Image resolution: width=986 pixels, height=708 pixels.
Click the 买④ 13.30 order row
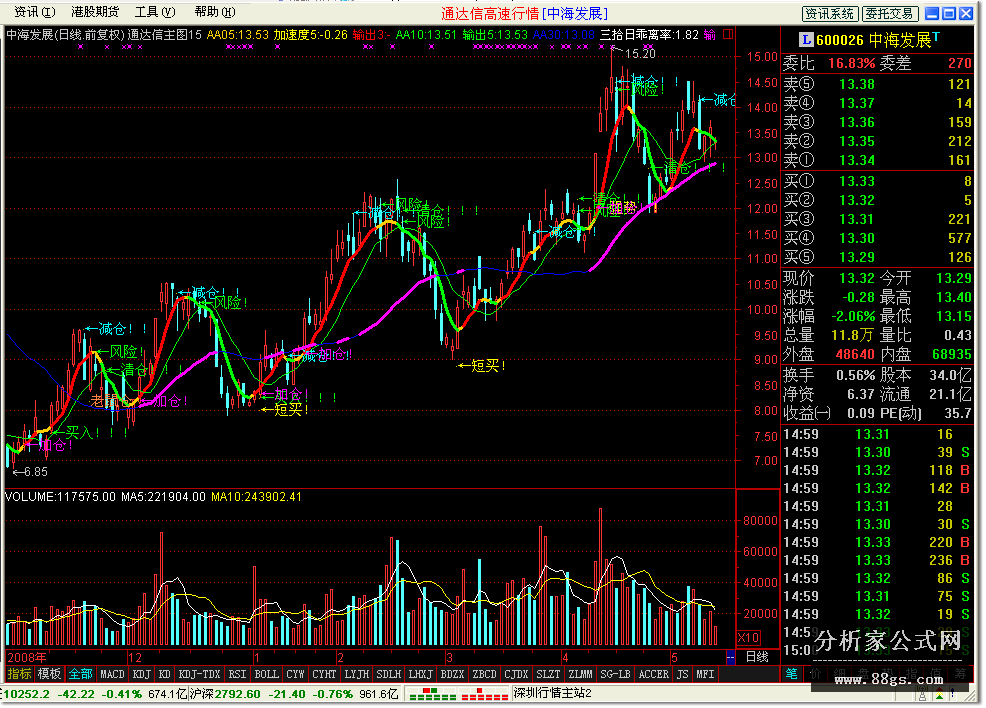click(x=877, y=238)
